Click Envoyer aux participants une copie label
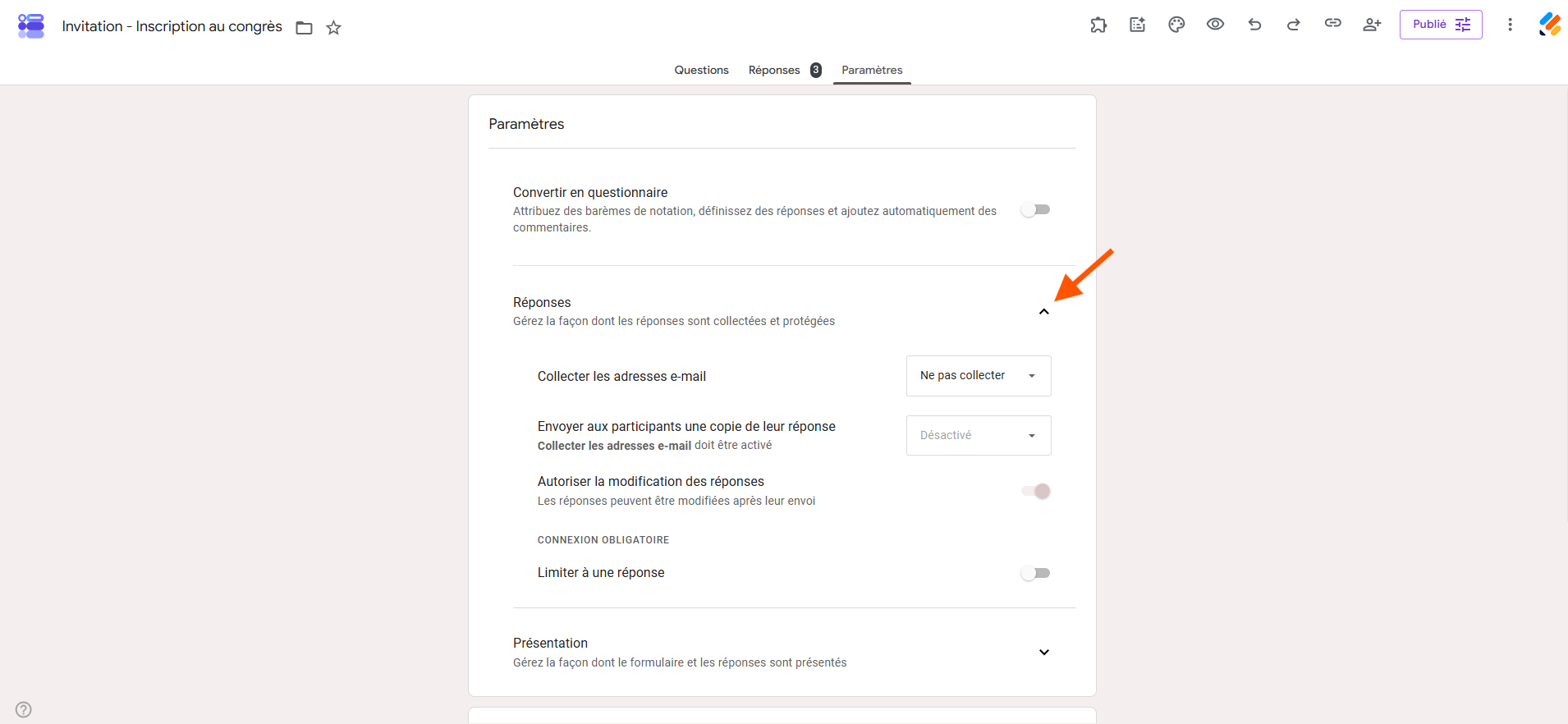The width and height of the screenshot is (1568, 724). click(686, 426)
